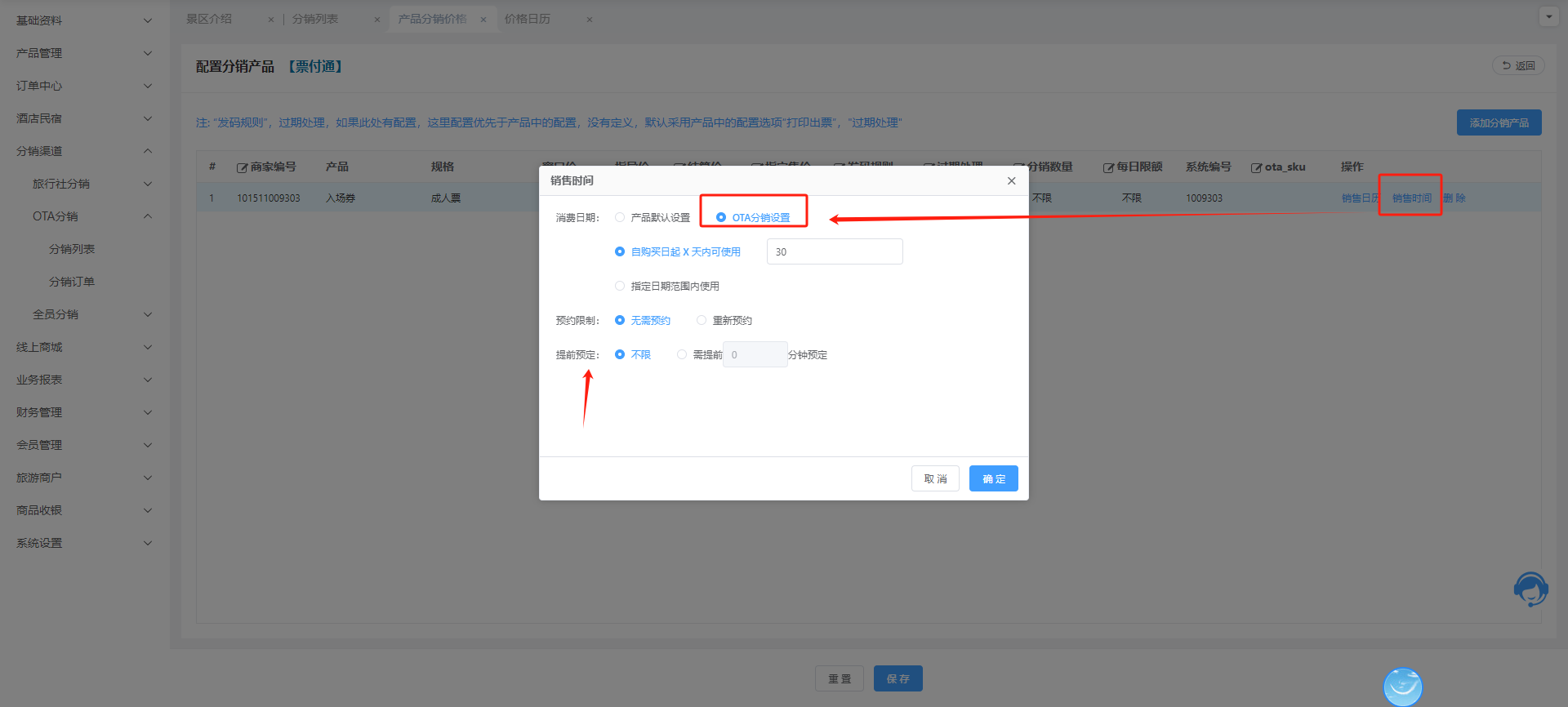Click the round blue assistant icon at bottom

(1402, 687)
